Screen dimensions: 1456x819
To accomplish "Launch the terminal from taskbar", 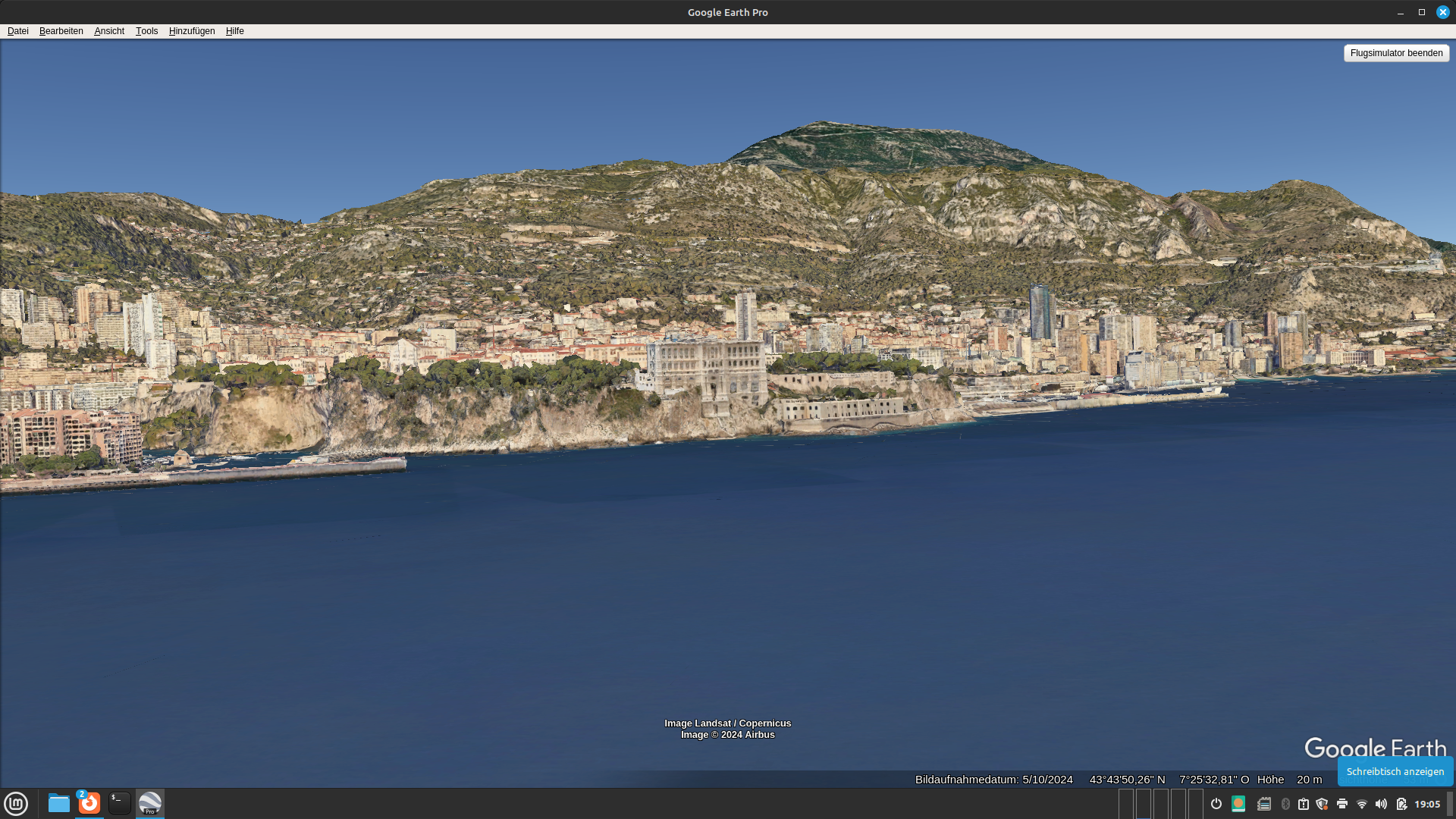I will 119,803.
